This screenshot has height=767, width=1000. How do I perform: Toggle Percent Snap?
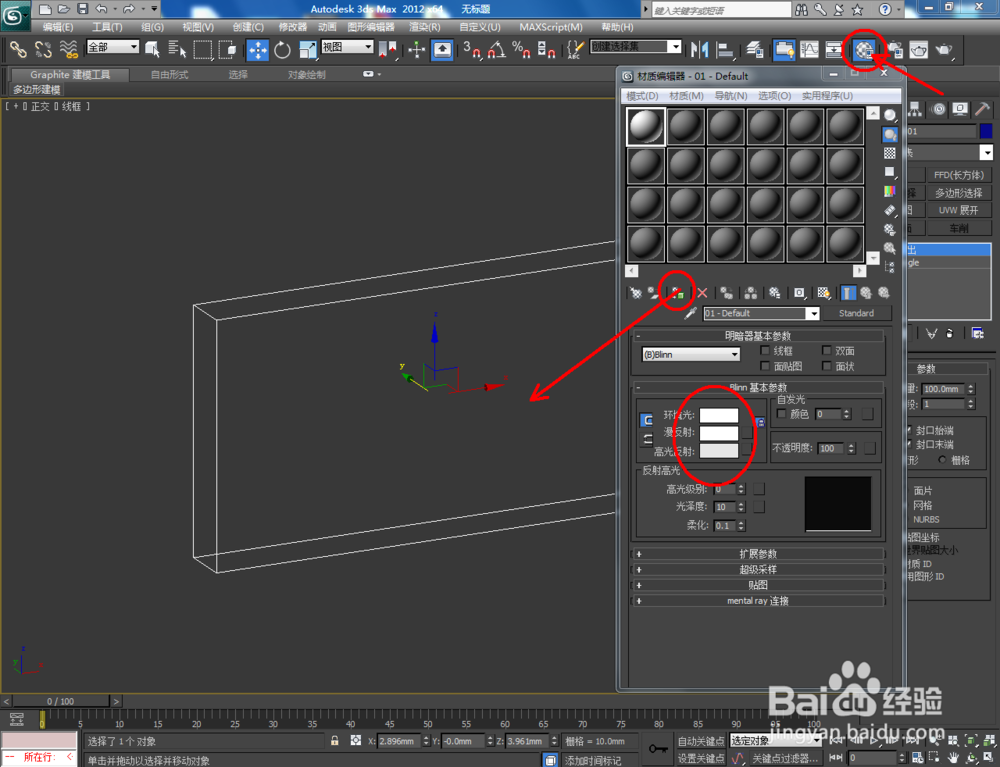(521, 49)
